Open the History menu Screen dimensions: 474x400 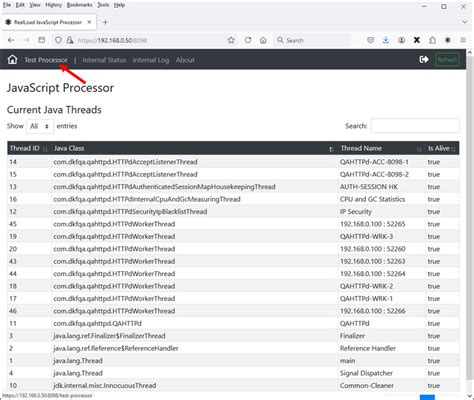[x=53, y=5]
